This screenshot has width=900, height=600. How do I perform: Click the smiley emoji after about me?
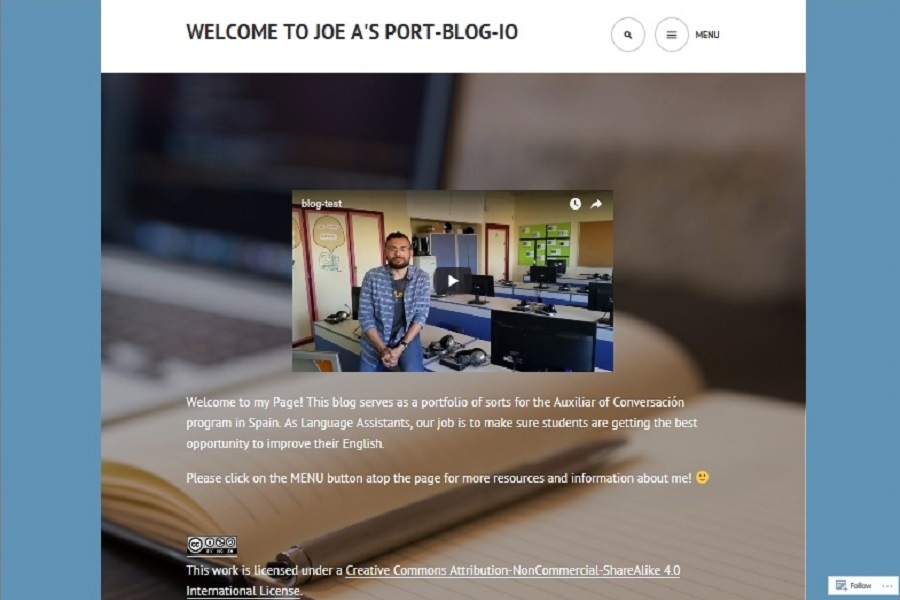tap(702, 477)
